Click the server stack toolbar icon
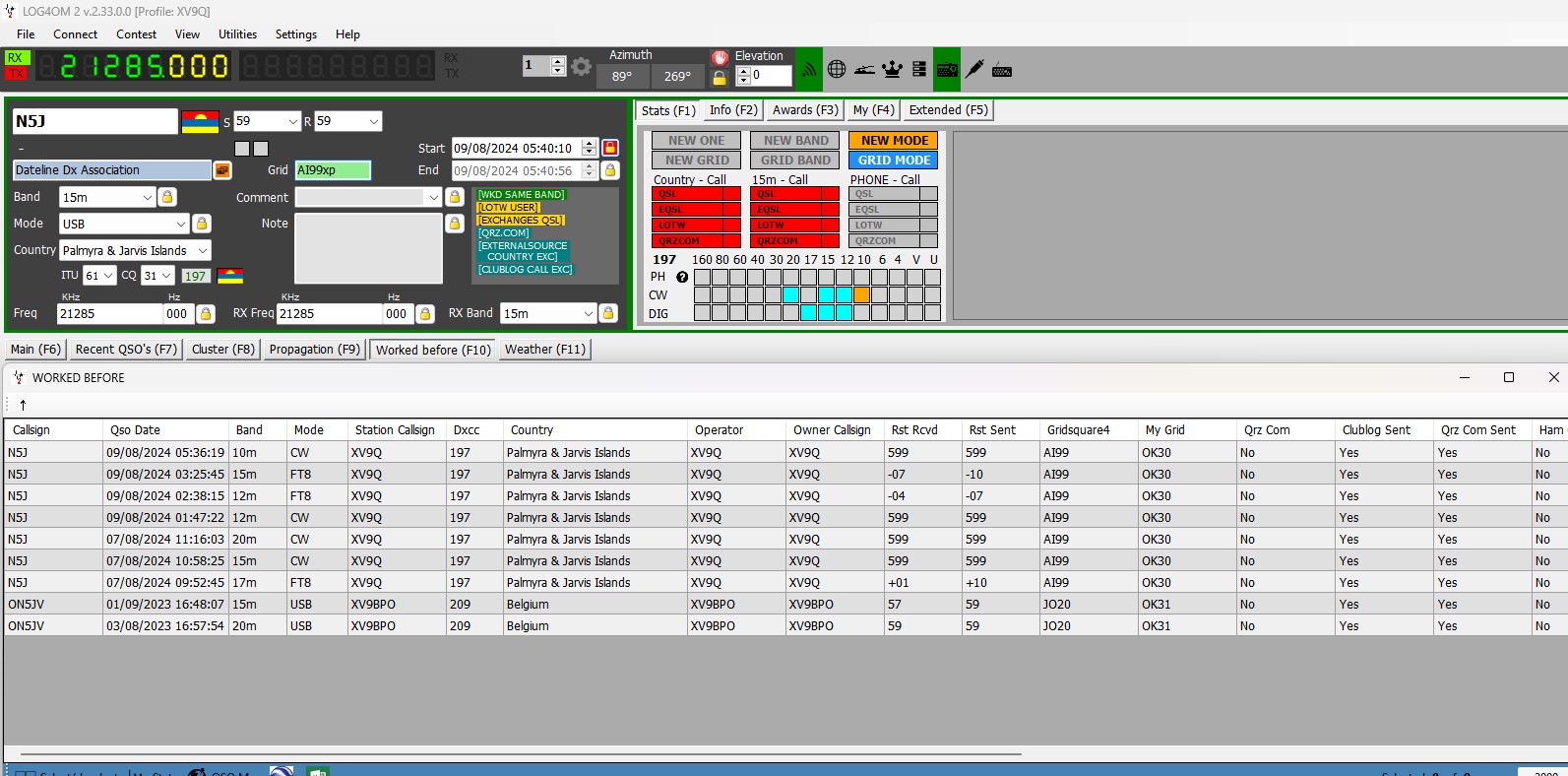The width and height of the screenshot is (1568, 776). pyautogui.click(x=919, y=69)
